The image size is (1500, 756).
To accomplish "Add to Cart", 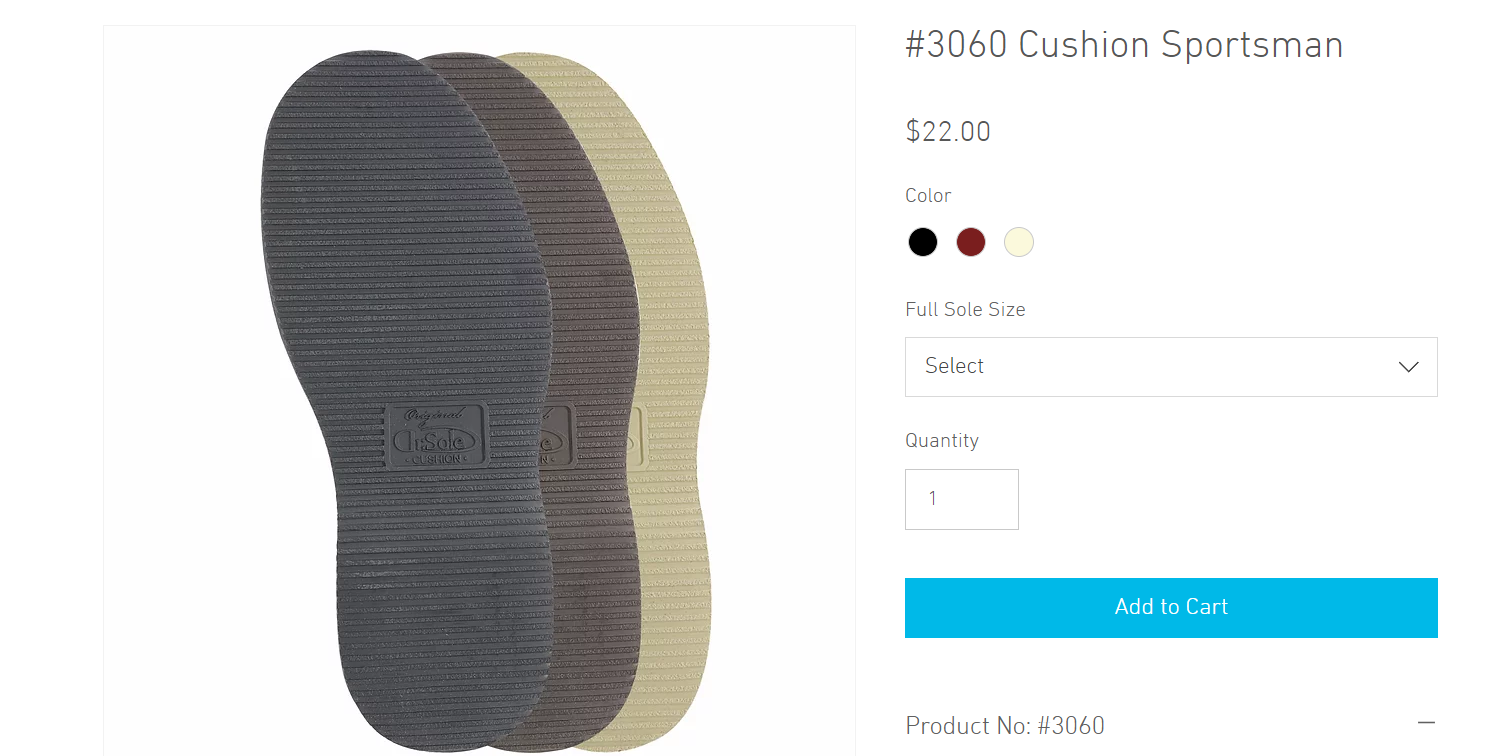I will [1171, 608].
